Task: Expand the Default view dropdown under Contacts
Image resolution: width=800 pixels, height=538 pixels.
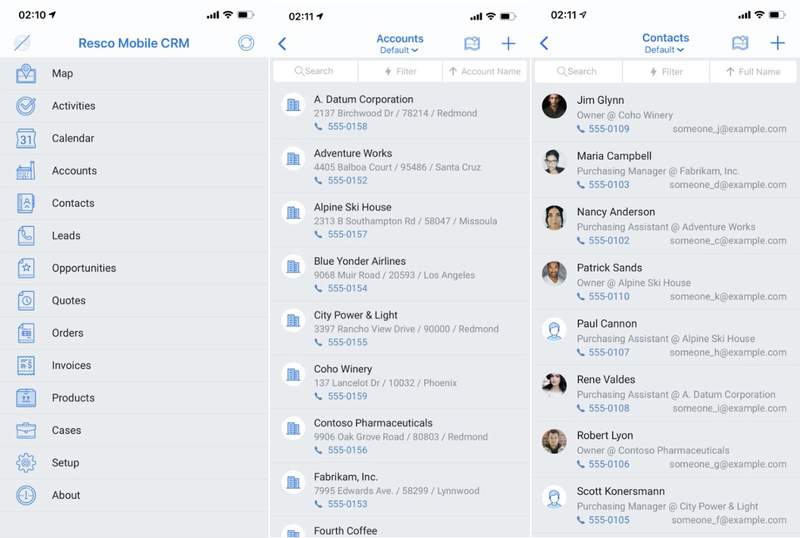Action: click(664, 50)
